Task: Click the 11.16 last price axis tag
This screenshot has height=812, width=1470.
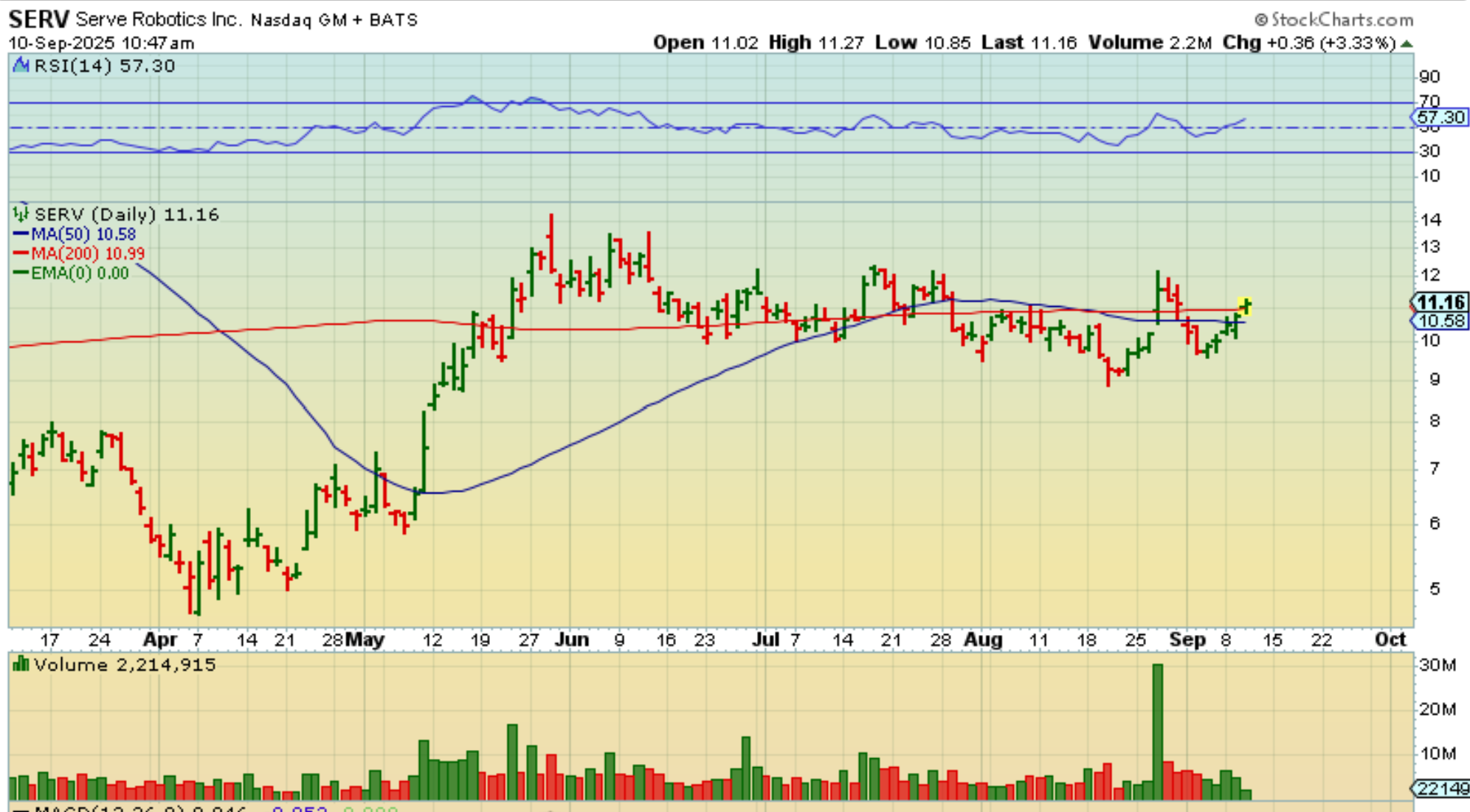Action: click(1440, 302)
